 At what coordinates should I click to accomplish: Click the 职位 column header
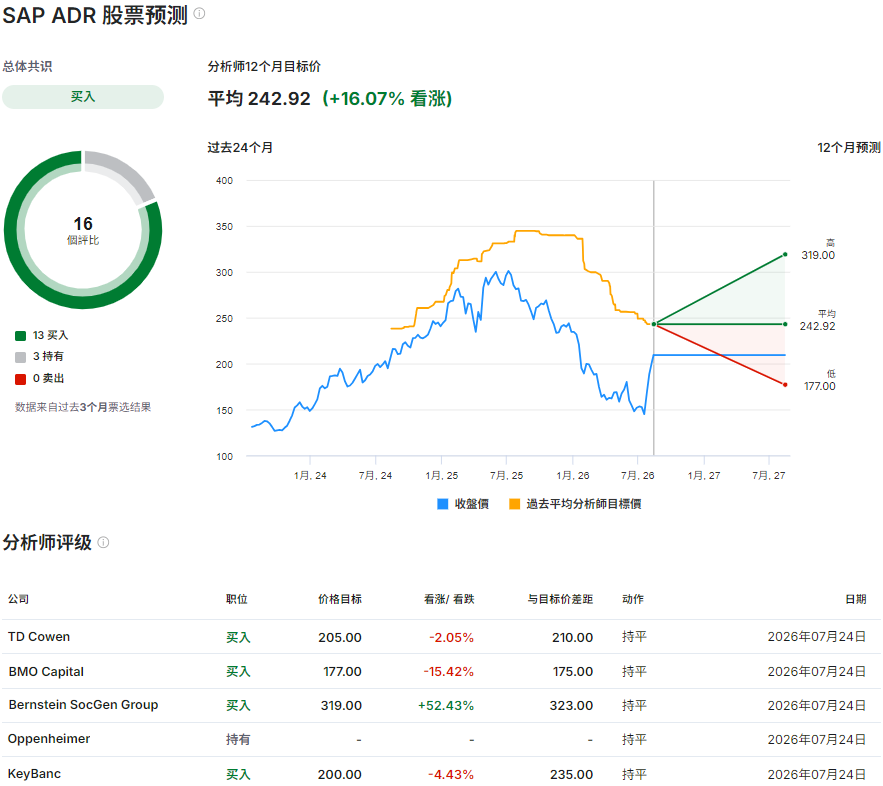(237, 599)
